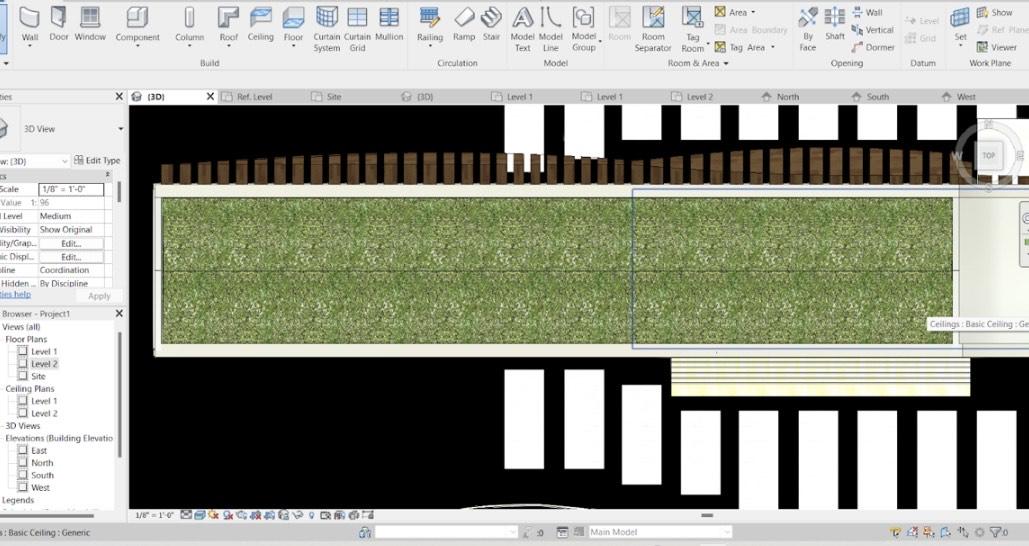Choose the Component tool icon
The height and width of the screenshot is (546, 1029).
[137, 18]
